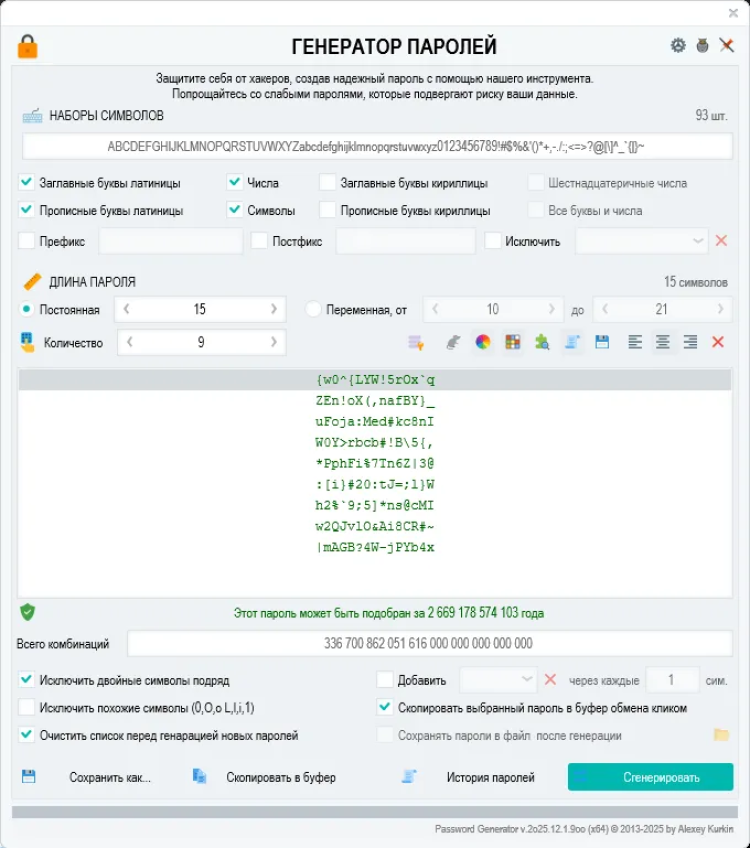Enable the Префикс checkbox

(x=27, y=241)
